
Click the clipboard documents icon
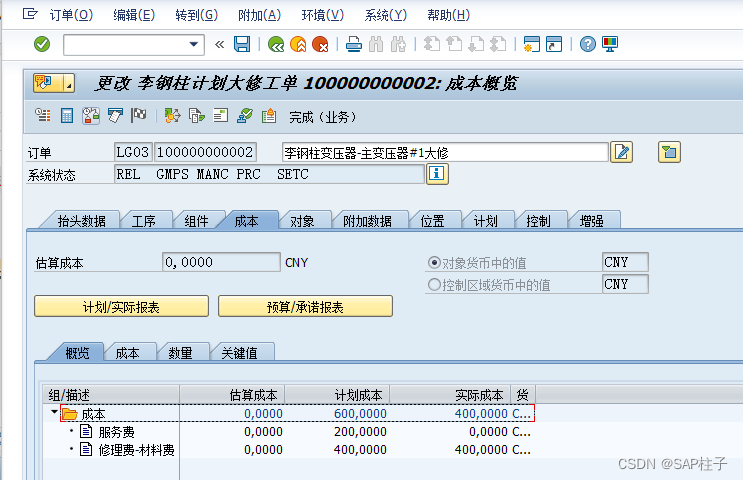269,115
